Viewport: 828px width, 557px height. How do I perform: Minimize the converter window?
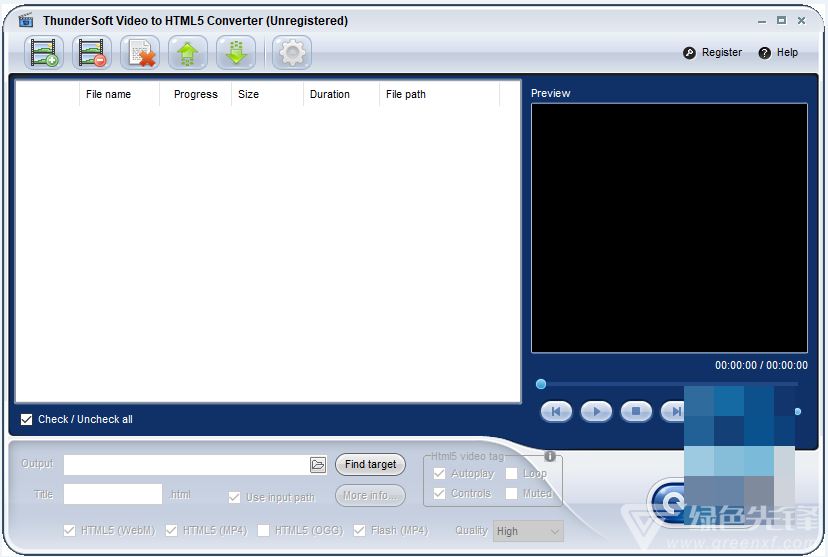(761, 21)
